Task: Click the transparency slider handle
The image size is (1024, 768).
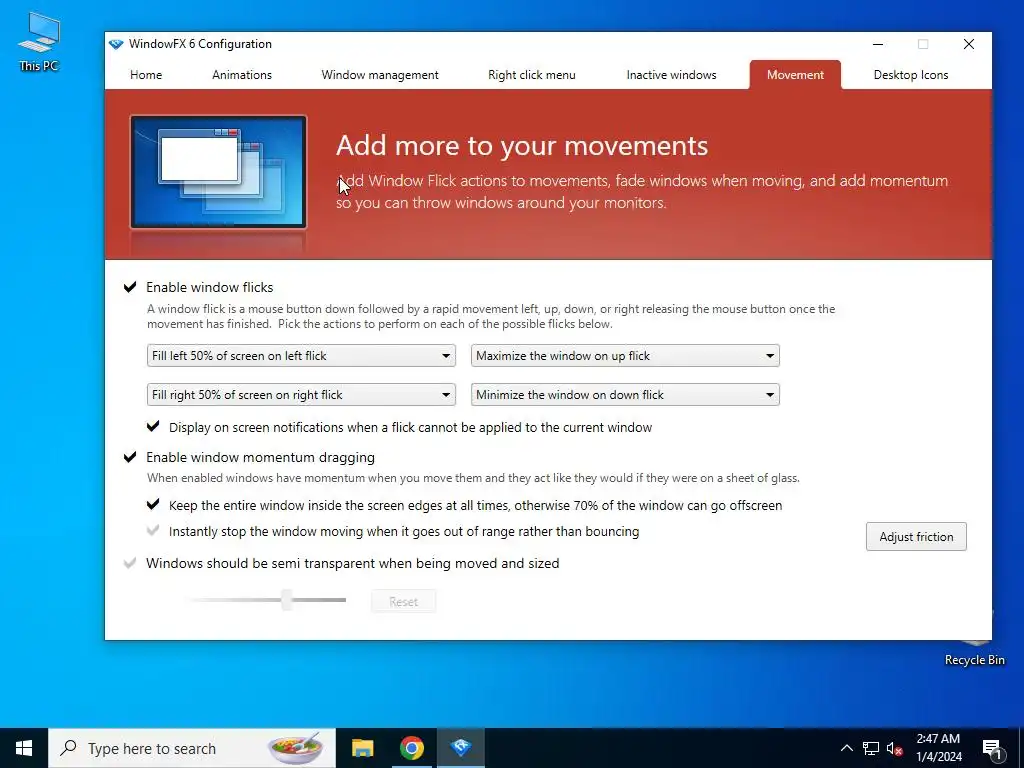Action: [x=286, y=600]
